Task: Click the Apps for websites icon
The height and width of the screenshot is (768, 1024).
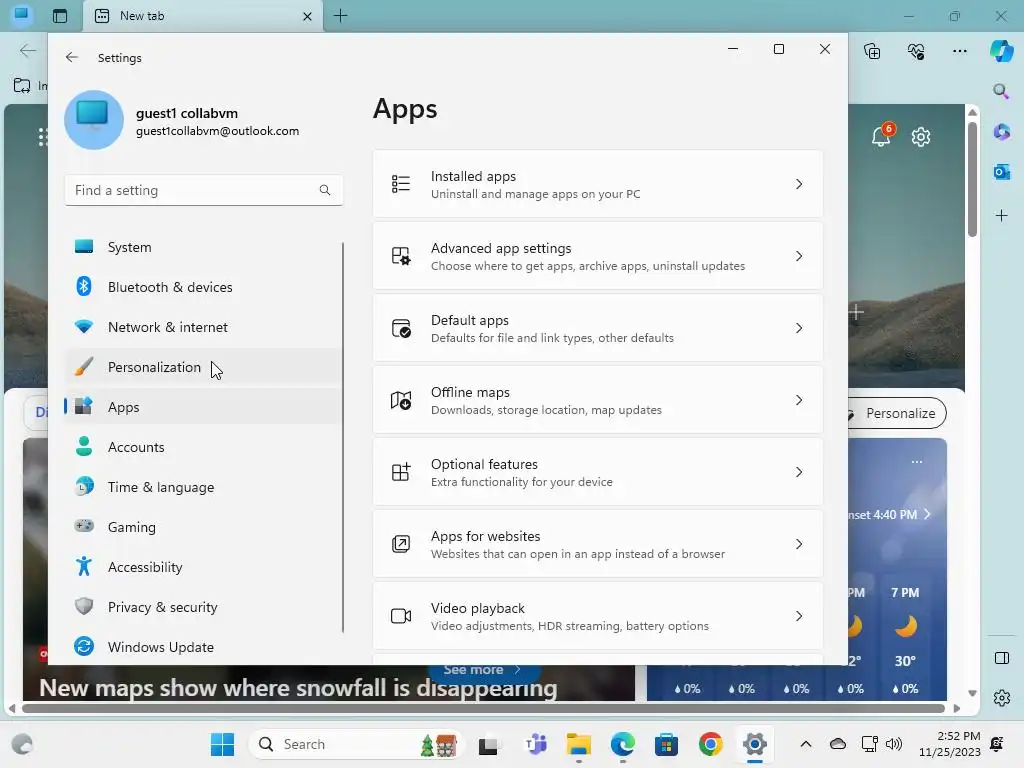Action: click(x=401, y=544)
